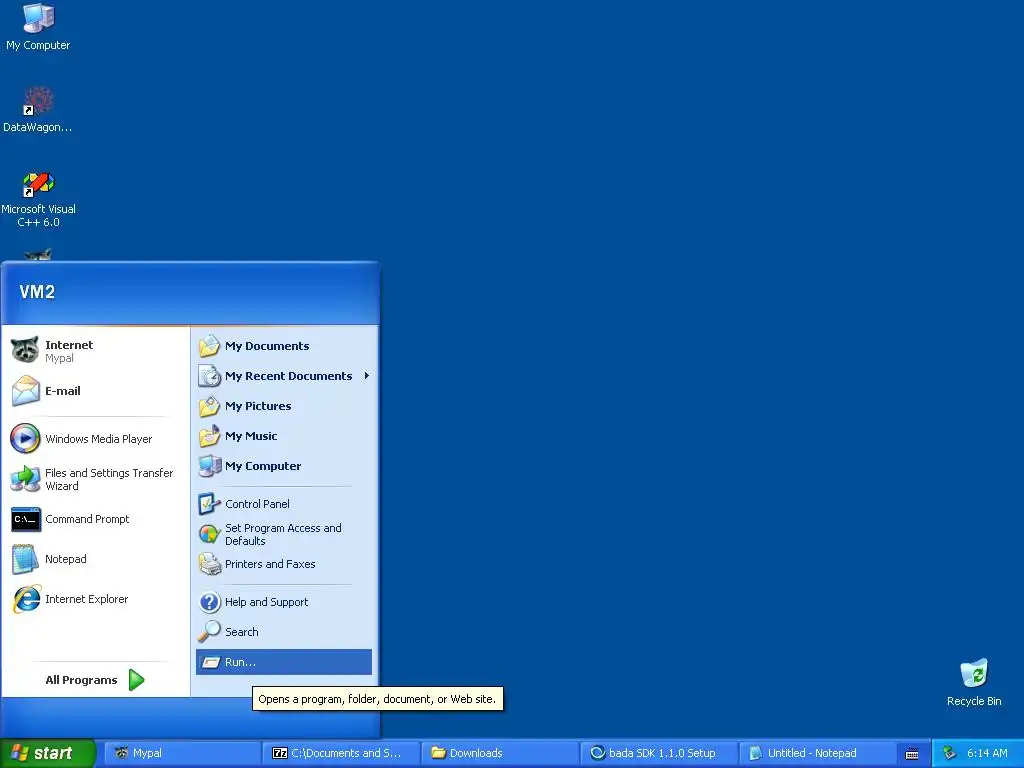Image resolution: width=1024 pixels, height=768 pixels.
Task: Switch to bada SDK 1.1.0 Setup taskbar button
Action: pos(659,753)
